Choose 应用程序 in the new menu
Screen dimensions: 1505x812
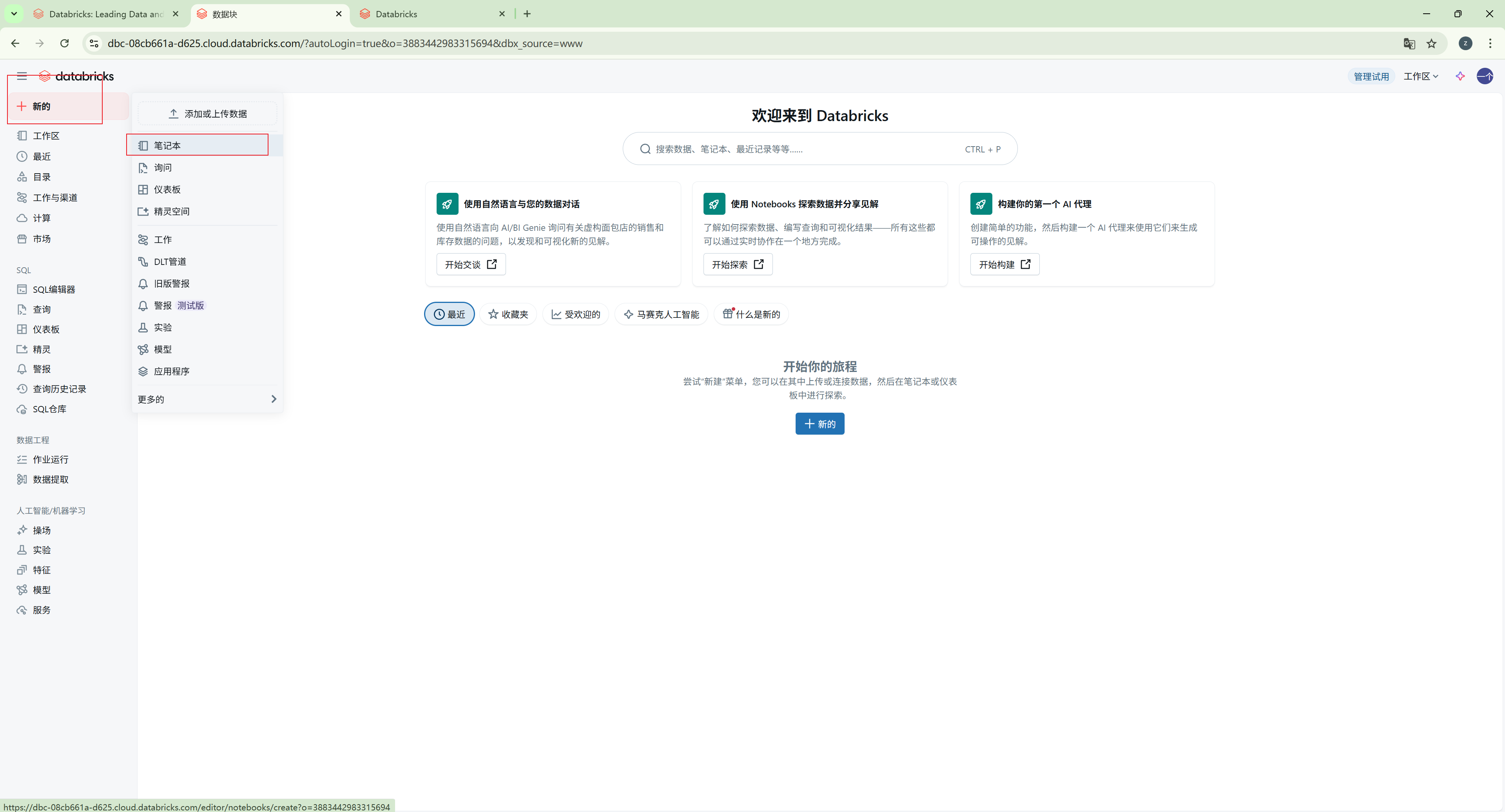[207, 371]
